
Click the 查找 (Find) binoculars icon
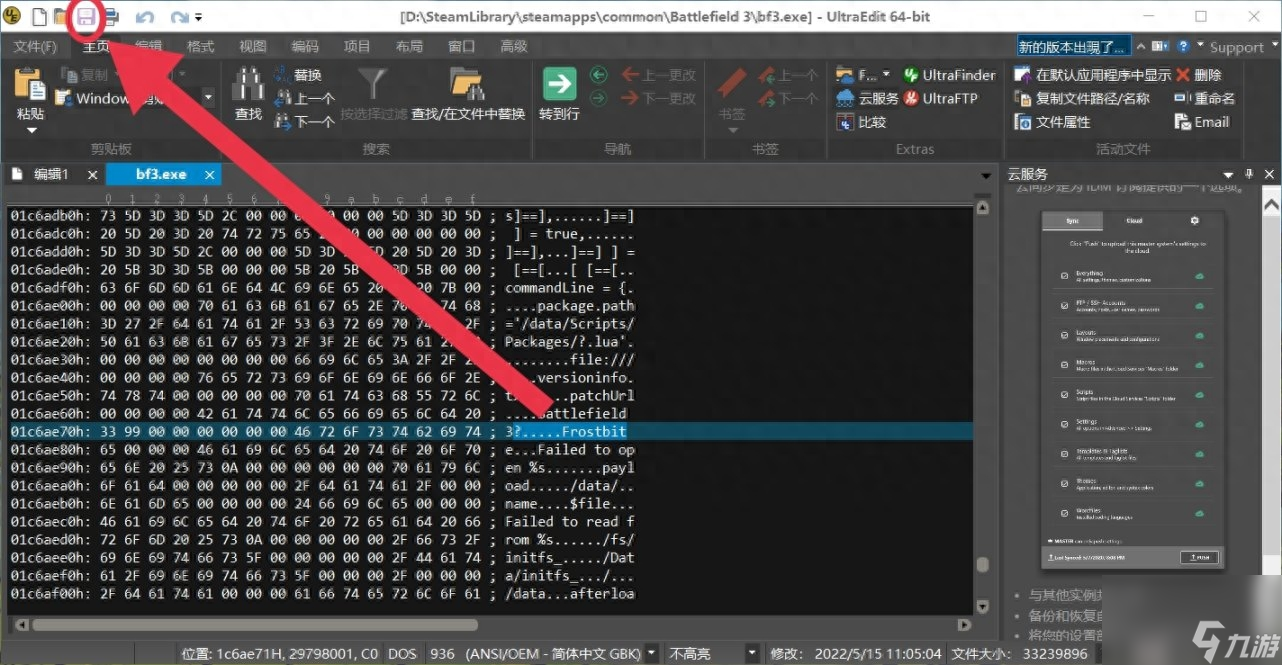click(248, 84)
